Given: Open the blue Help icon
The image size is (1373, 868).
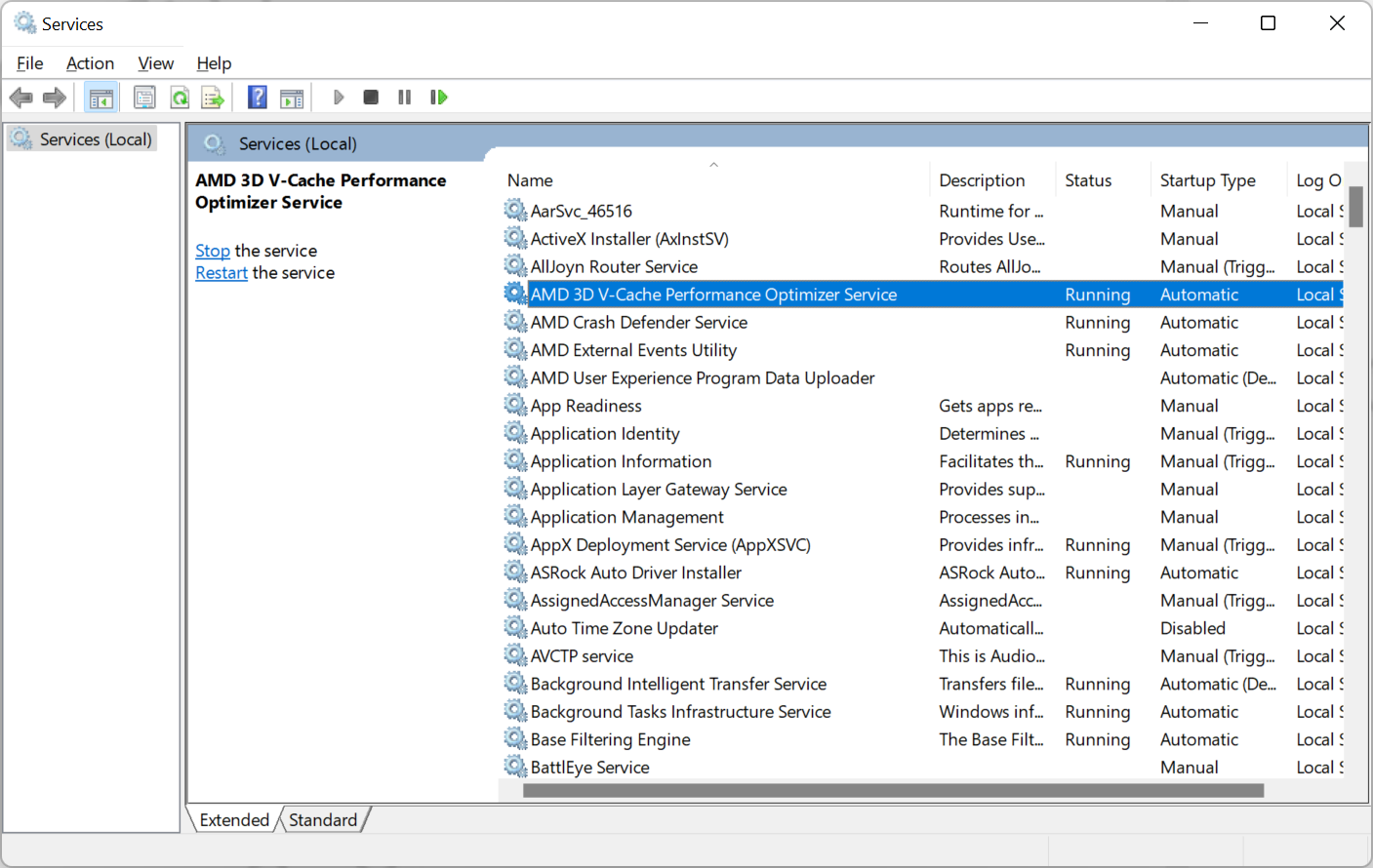Looking at the screenshot, I should pos(258,98).
